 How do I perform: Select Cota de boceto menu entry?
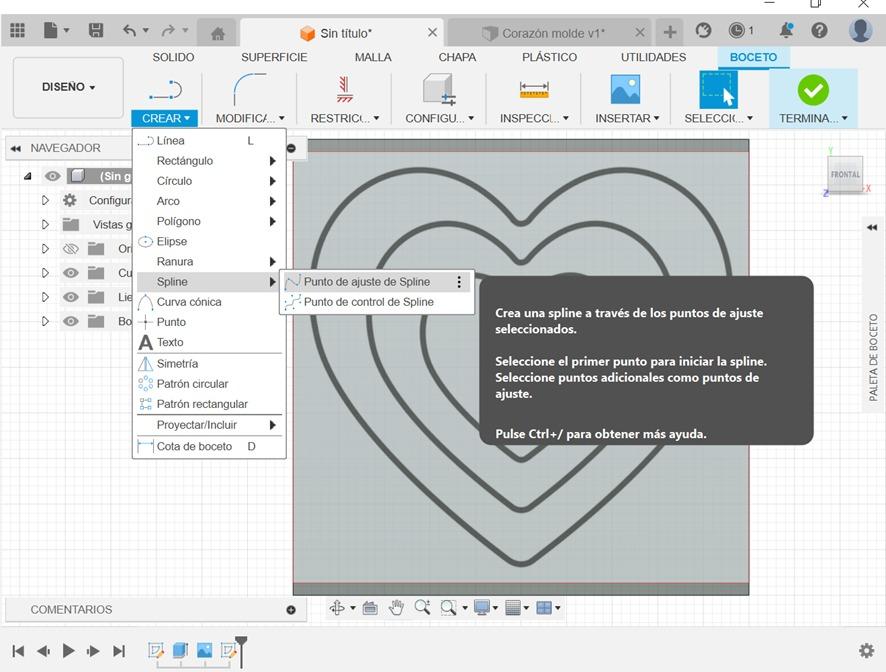pos(194,446)
